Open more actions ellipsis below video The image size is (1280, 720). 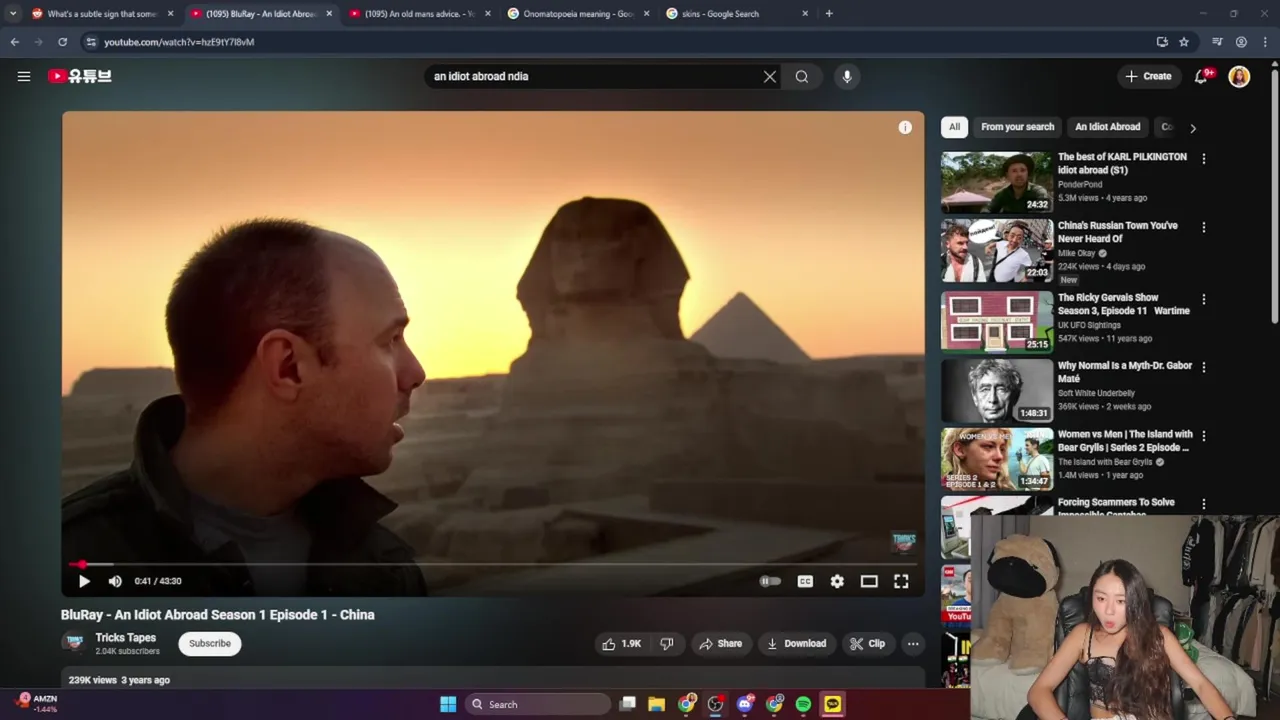[x=913, y=644]
